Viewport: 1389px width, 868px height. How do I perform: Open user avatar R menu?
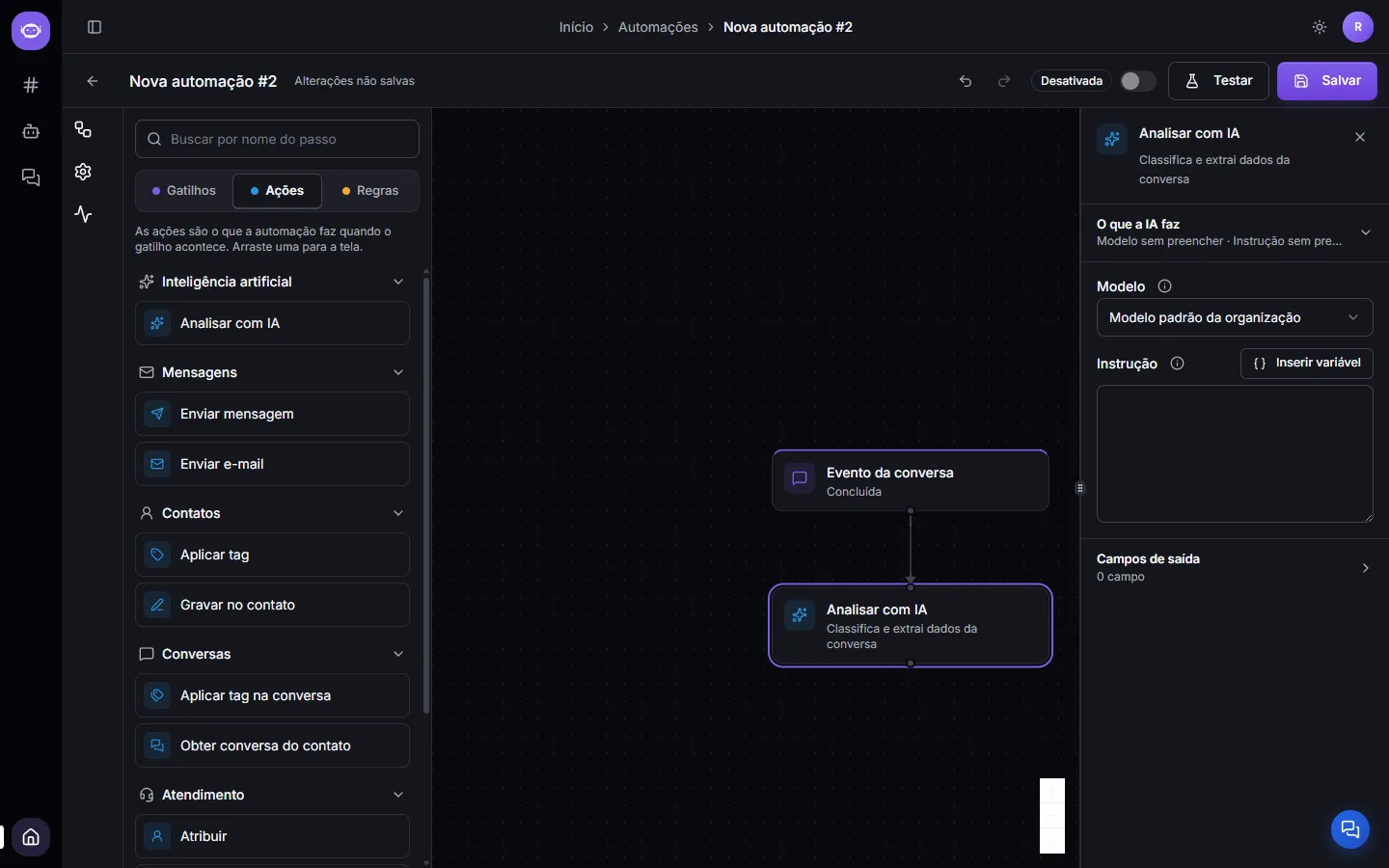(x=1358, y=27)
